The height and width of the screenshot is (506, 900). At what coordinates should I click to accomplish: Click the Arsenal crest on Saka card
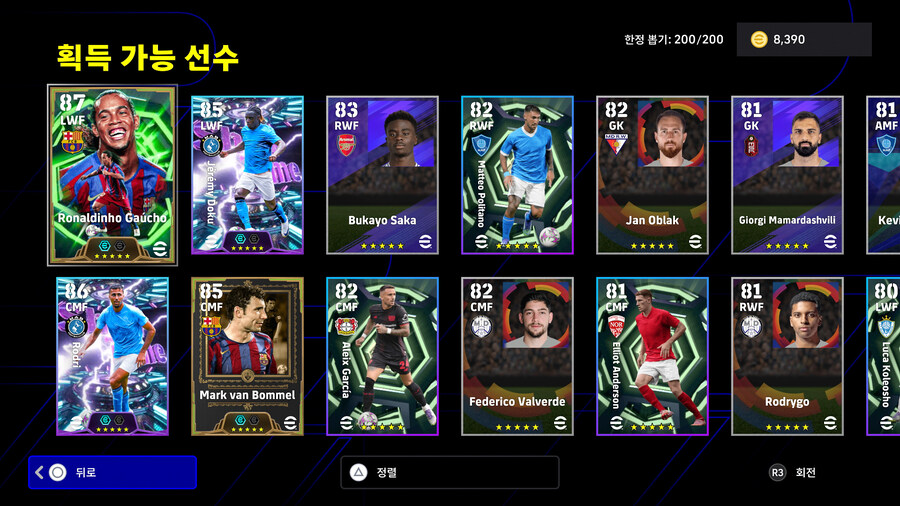coord(346,145)
